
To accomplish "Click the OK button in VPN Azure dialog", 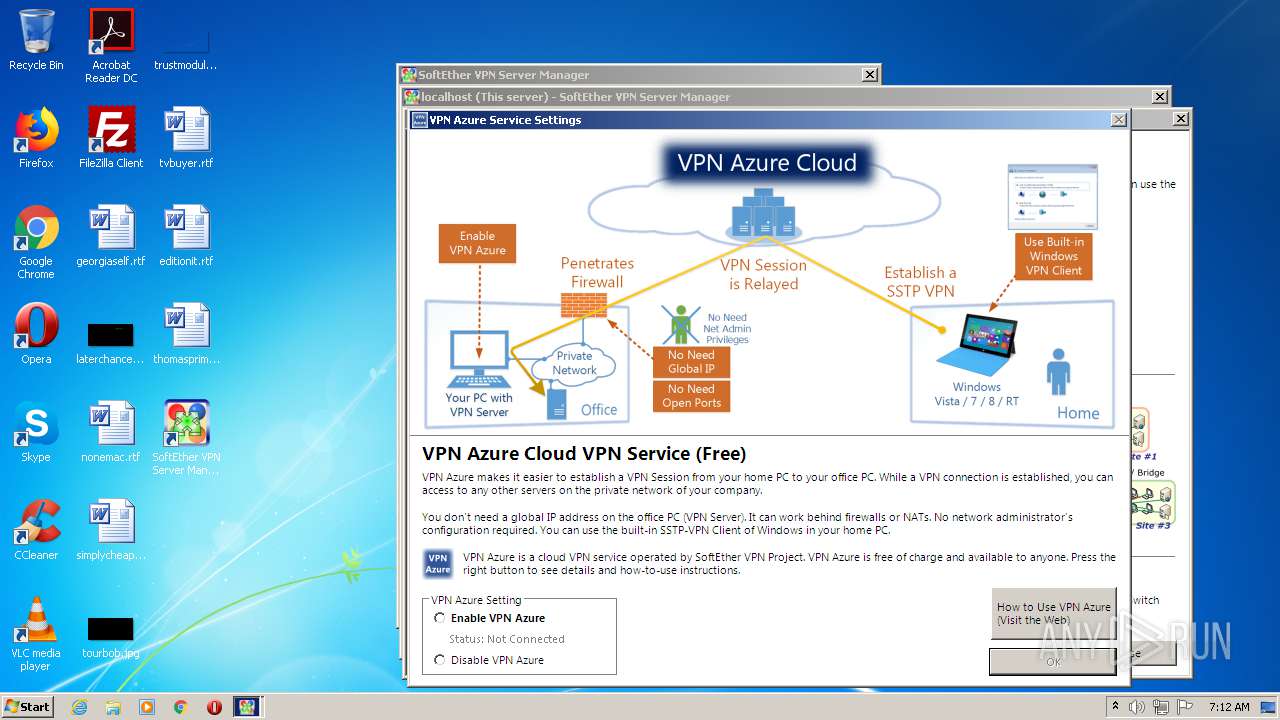I will [x=1053, y=661].
